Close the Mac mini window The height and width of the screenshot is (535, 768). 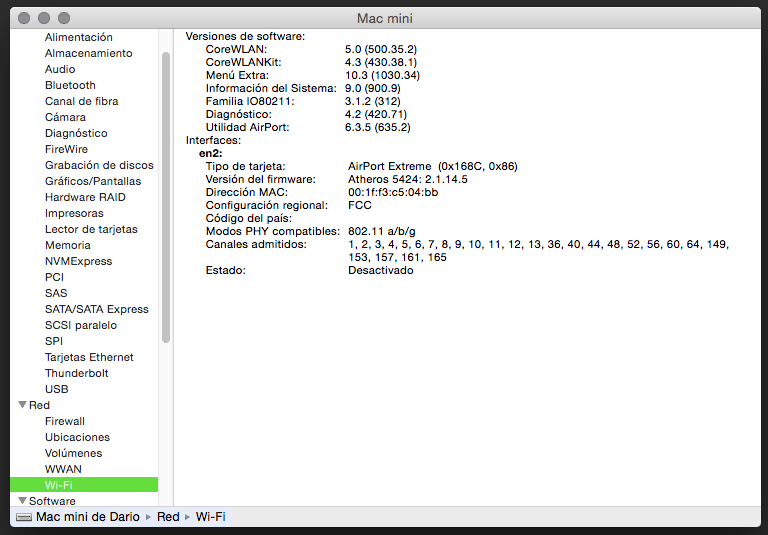coord(24,18)
